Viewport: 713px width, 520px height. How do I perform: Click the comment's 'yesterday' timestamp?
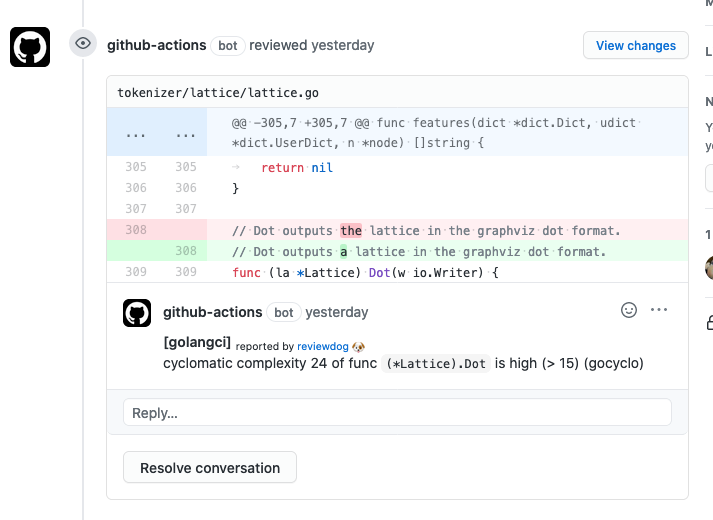click(337, 312)
